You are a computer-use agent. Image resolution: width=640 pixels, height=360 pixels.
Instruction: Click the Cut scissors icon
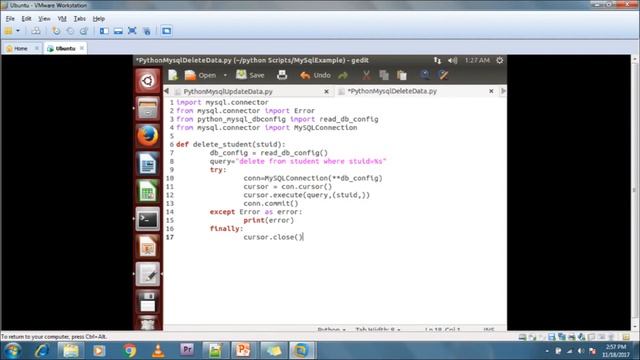[366, 76]
